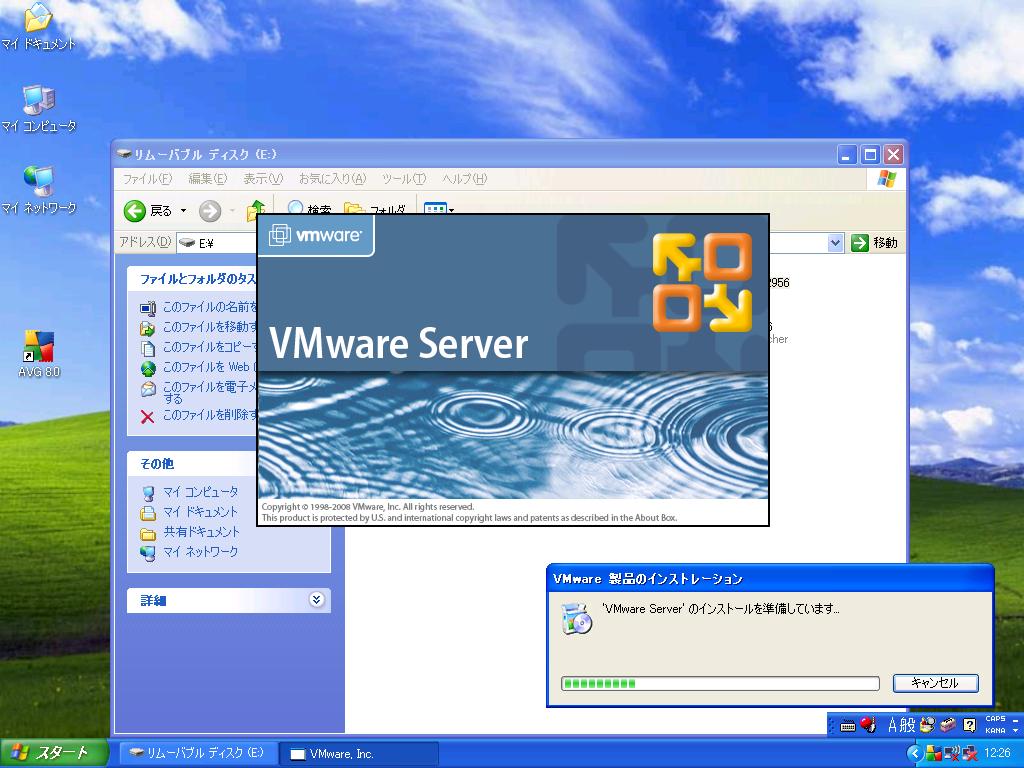Click the 移動 Go button
This screenshot has height=768, width=1024.
pyautogui.click(x=875, y=243)
